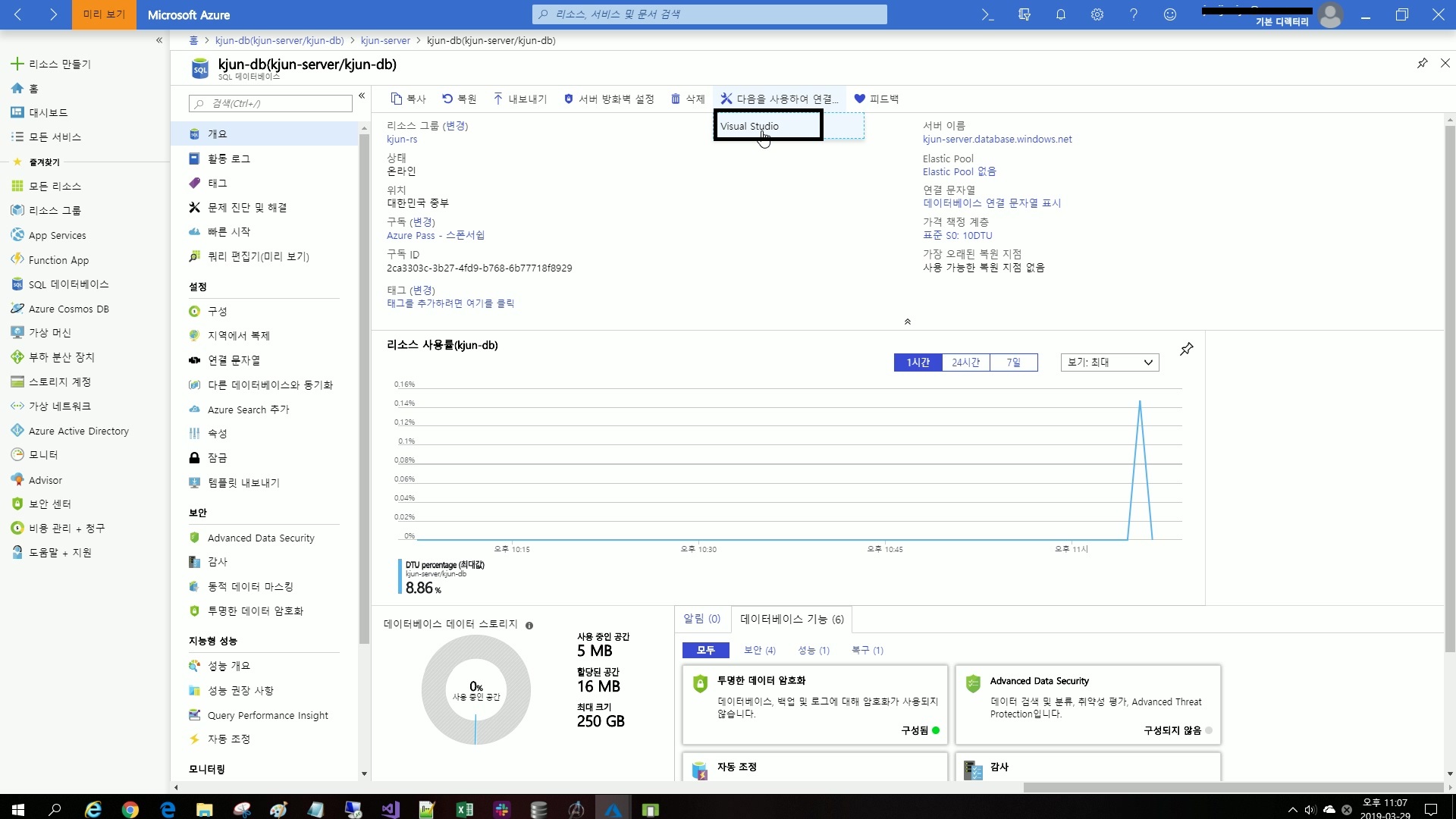Open portal settings gear icon
Viewport: 1456px width, 819px height.
click(x=1097, y=14)
